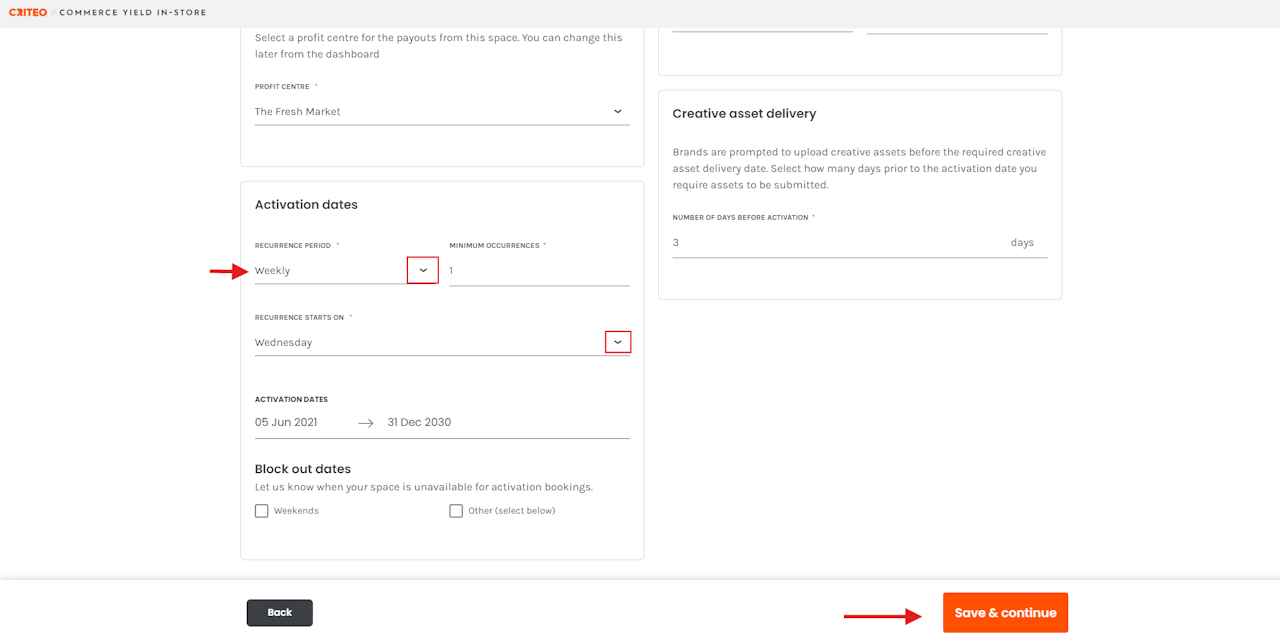The image size is (1280, 639).
Task: Select the Fresh Market profit centre field
Action: (430, 112)
